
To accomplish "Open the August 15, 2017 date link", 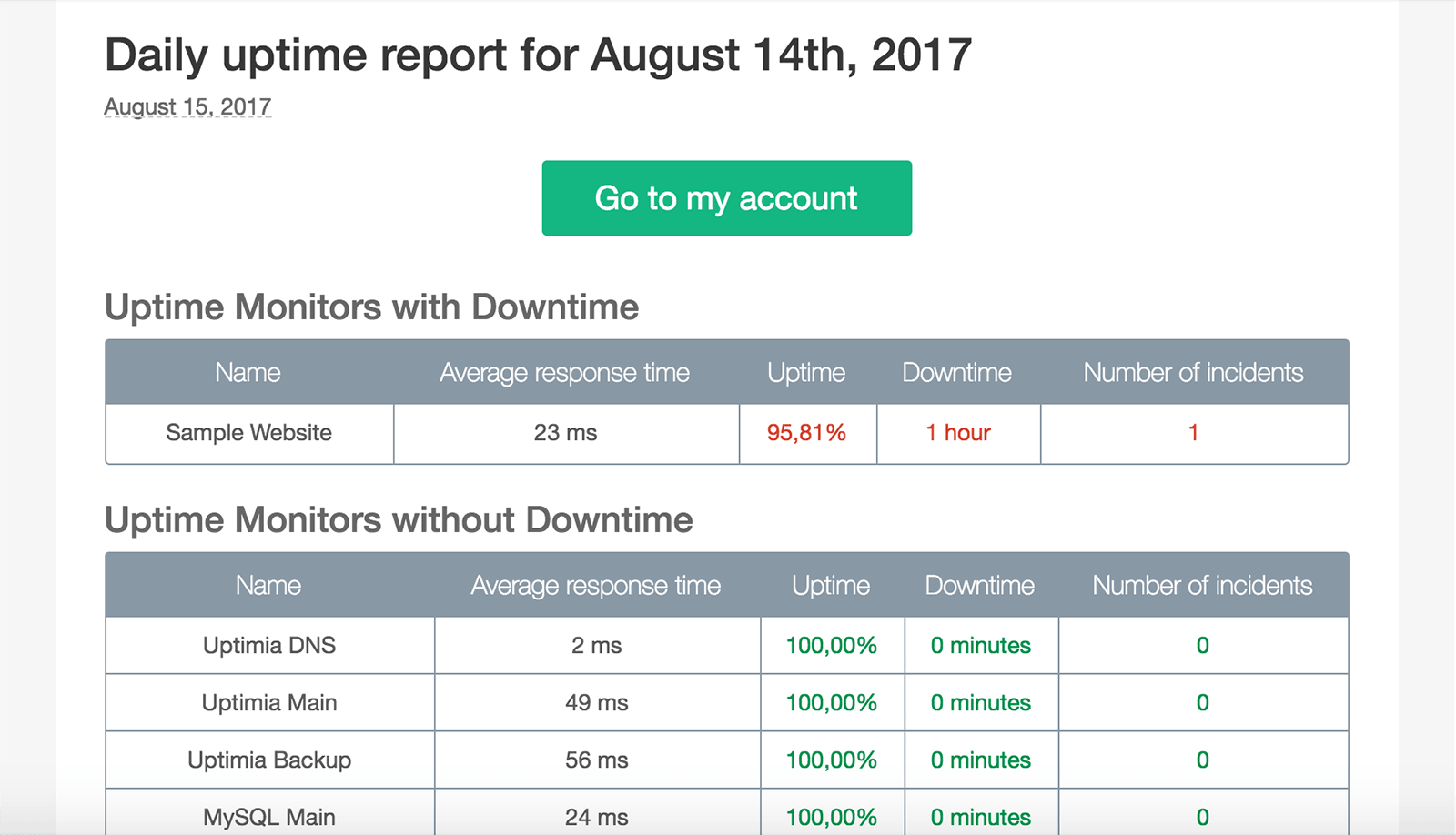I will 187,106.
